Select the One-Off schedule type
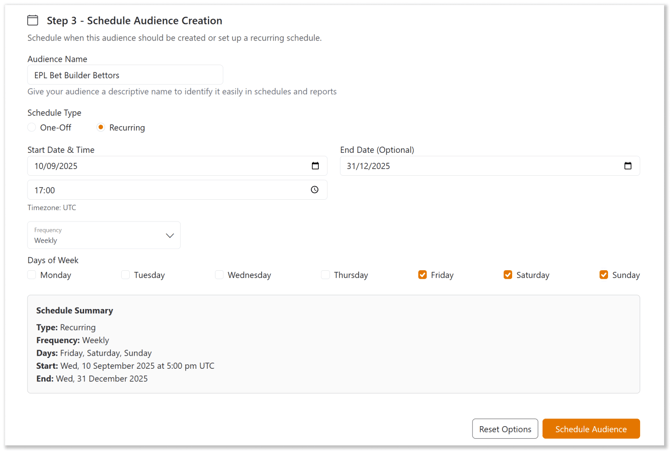The height and width of the screenshot is (451, 670). [32, 128]
